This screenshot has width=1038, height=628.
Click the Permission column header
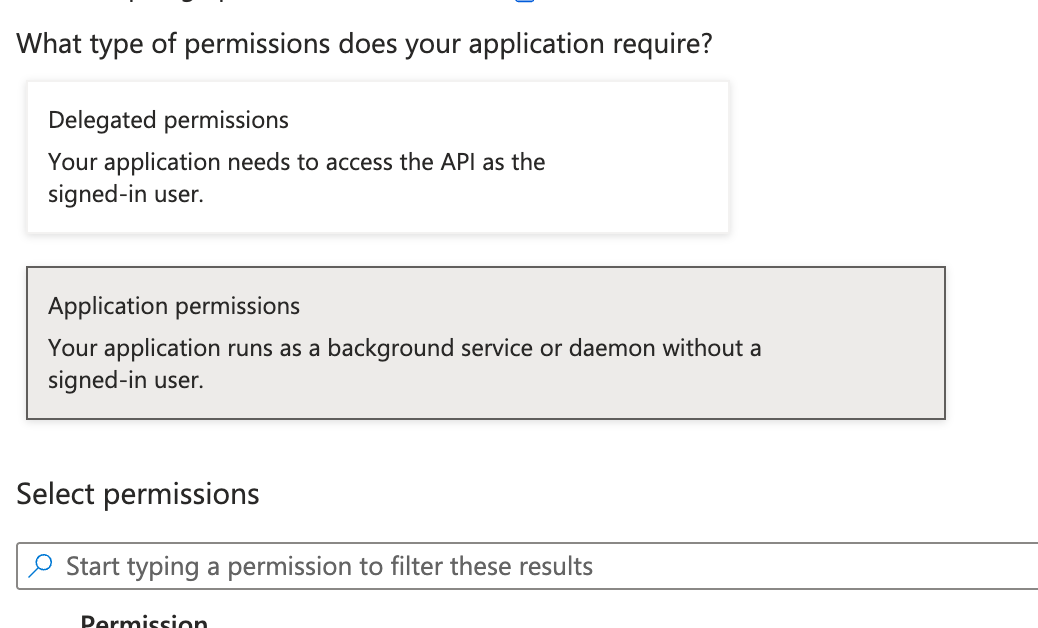coord(144,621)
